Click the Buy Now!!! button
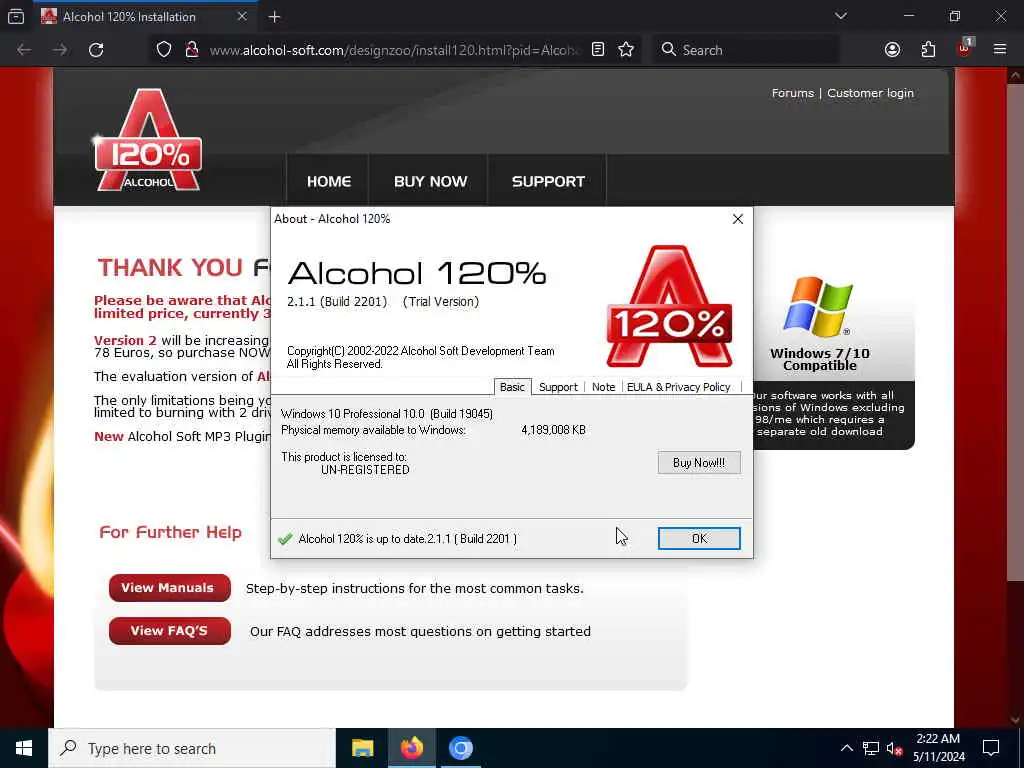Viewport: 1024px width, 768px height. point(699,462)
